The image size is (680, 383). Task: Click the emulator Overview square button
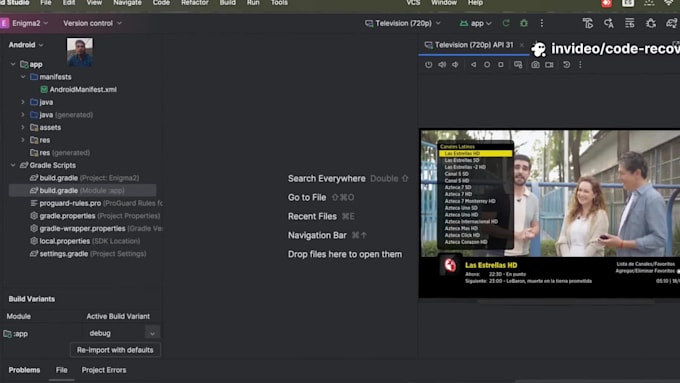pyautogui.click(x=501, y=65)
